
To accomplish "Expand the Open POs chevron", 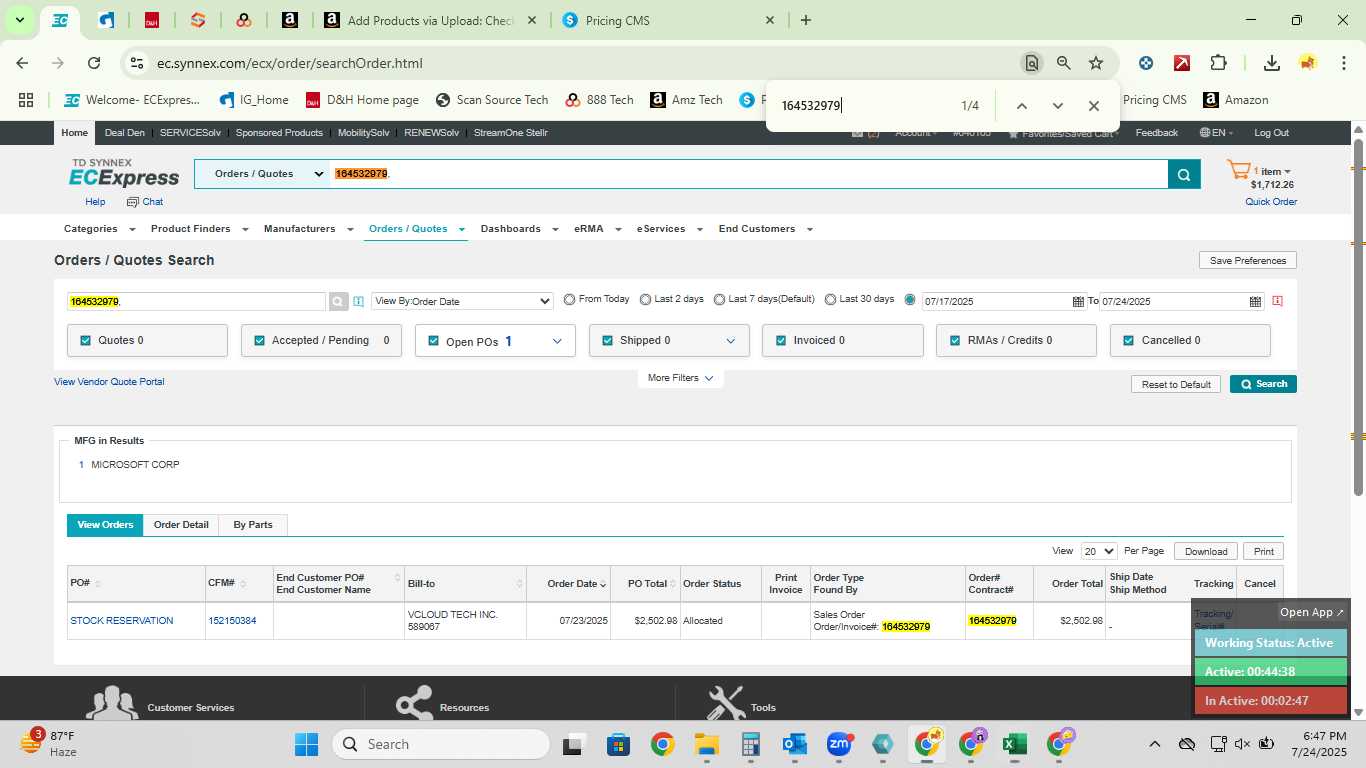I will 557,341.
